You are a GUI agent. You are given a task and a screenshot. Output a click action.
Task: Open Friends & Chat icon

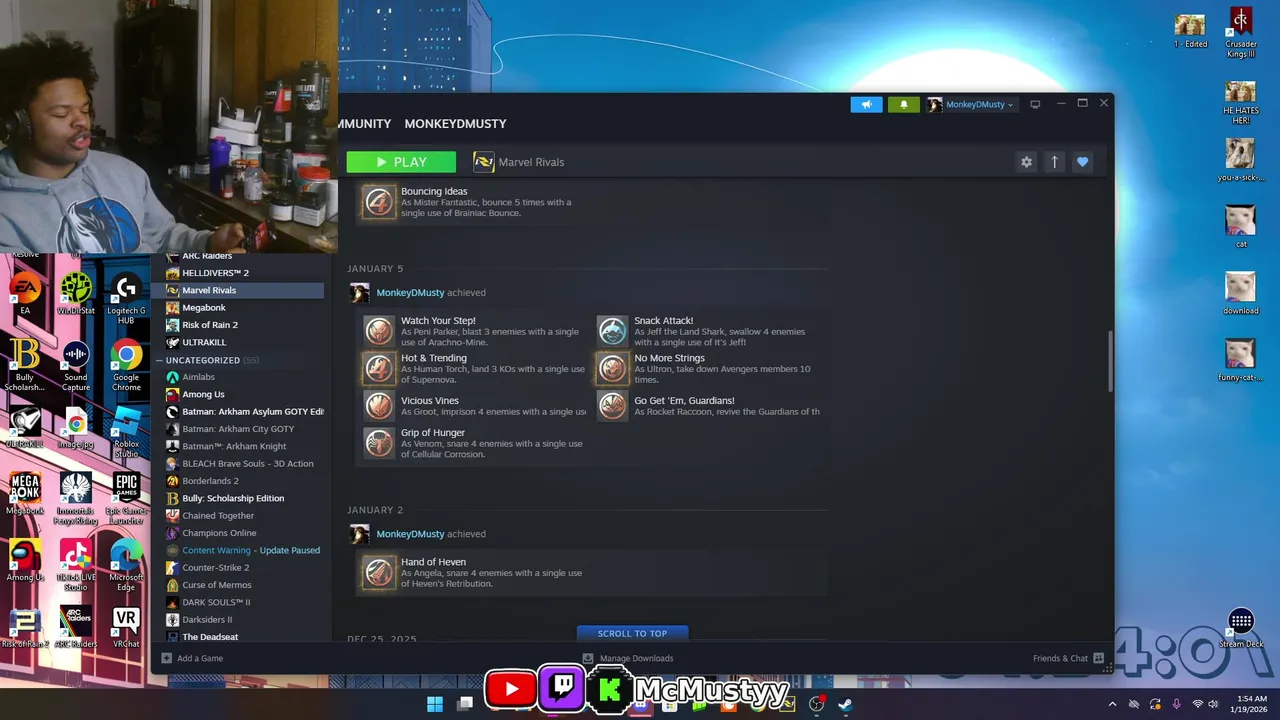1098,658
